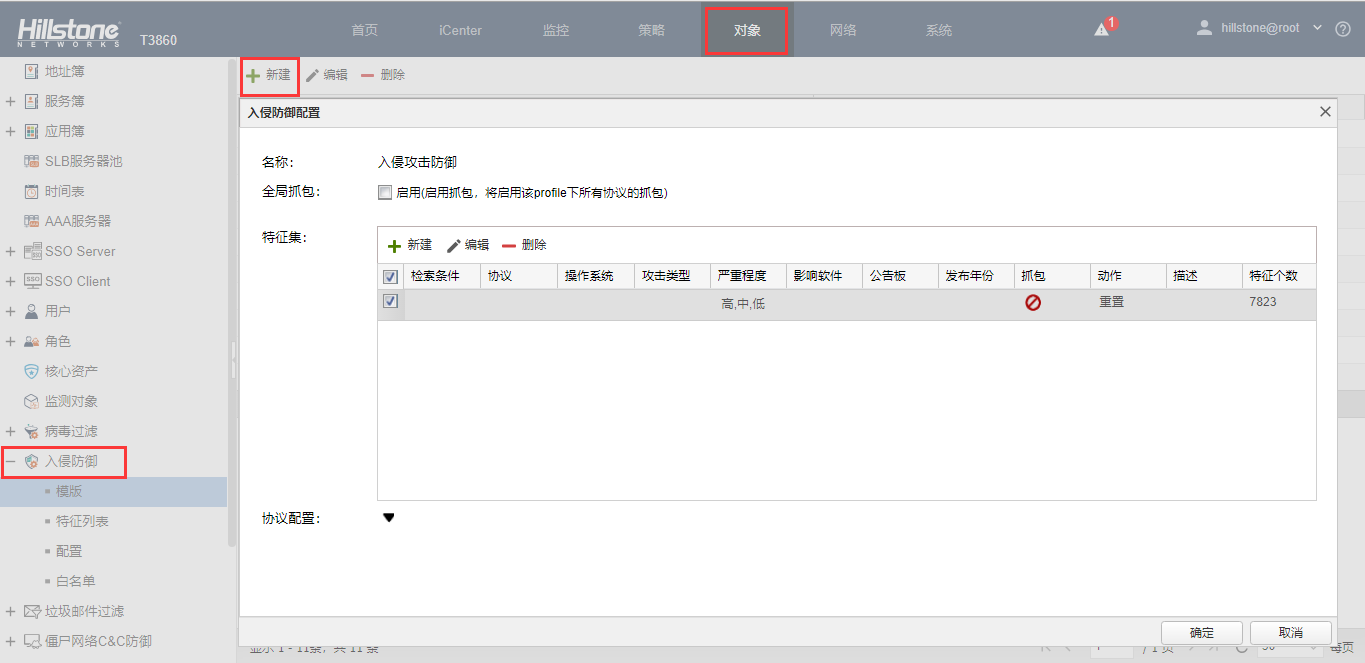1365x663 pixels.
Task: Close the 入侵防御配置 dialog
Action: coord(1326,112)
